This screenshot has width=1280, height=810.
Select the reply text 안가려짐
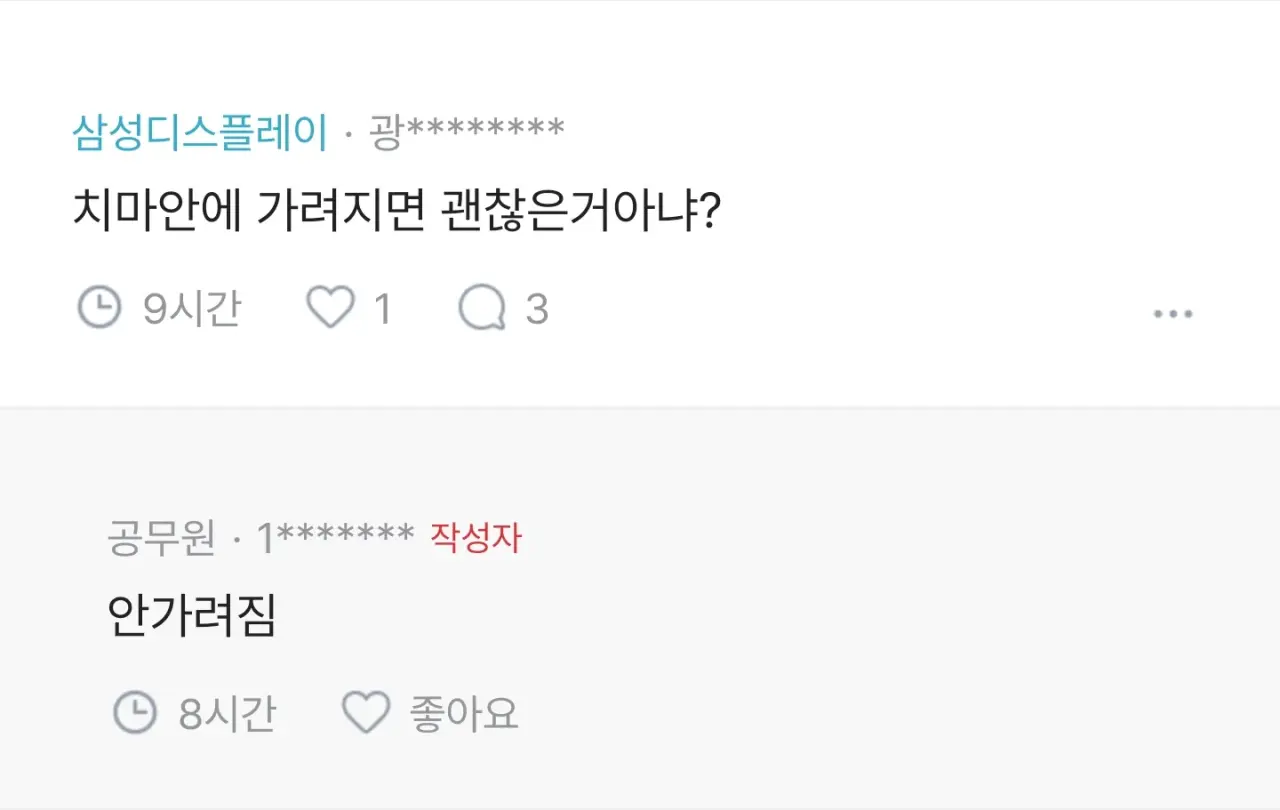[191, 615]
